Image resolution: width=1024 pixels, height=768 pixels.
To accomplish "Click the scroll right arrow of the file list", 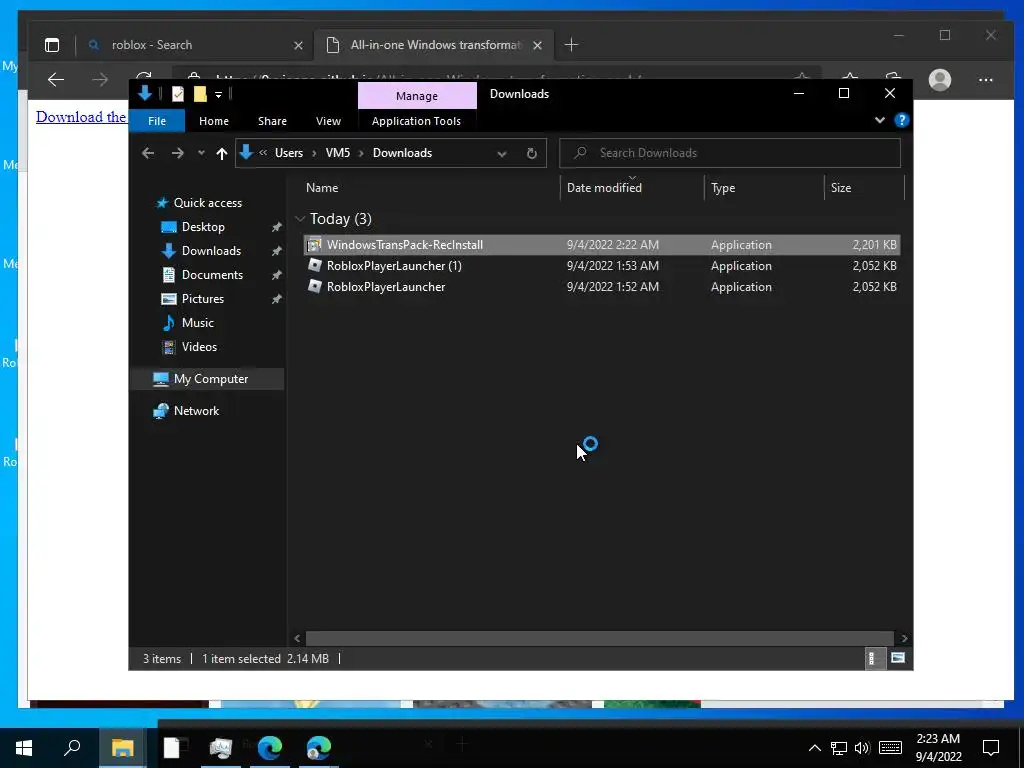I will tap(904, 638).
